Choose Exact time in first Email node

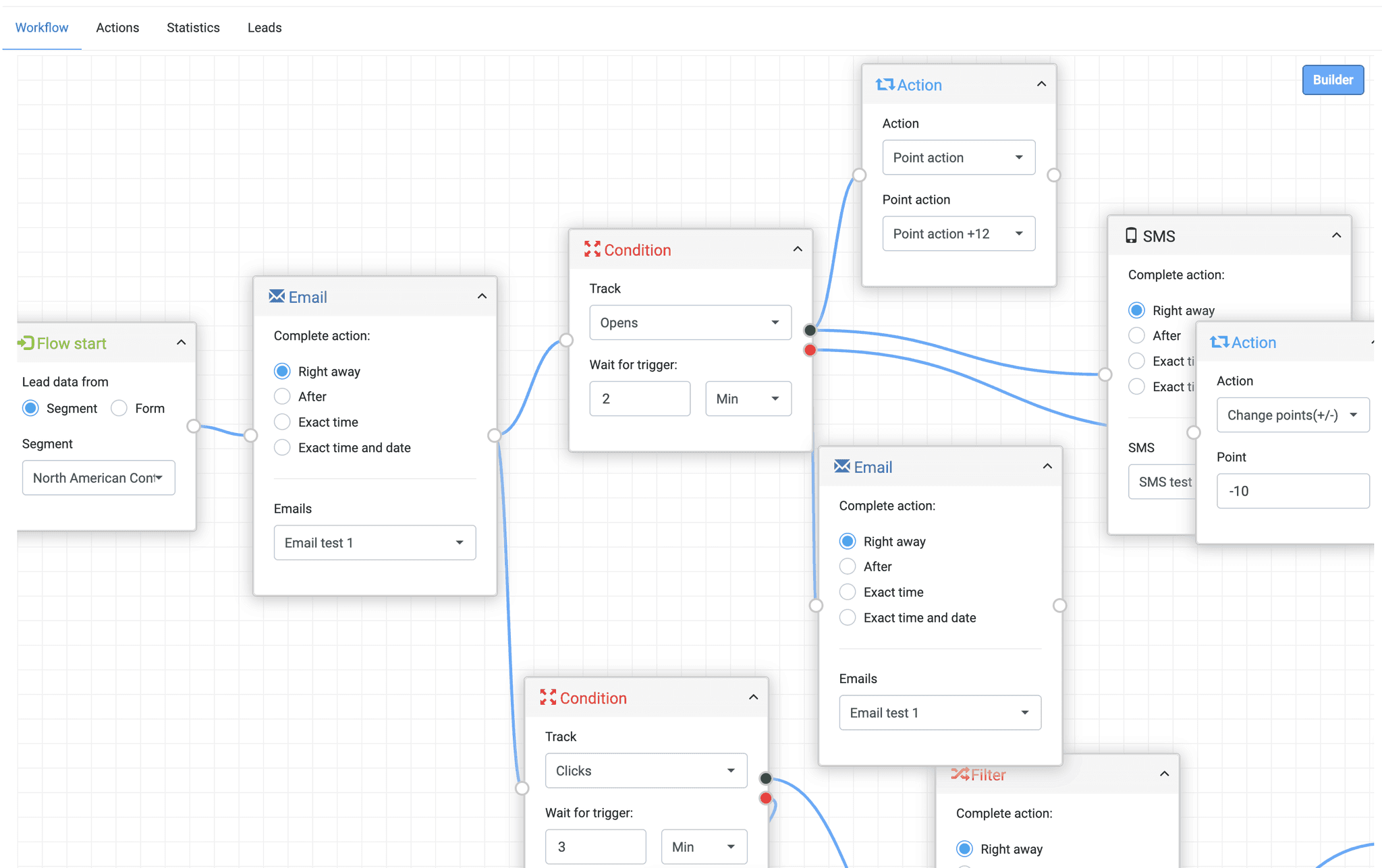(282, 422)
